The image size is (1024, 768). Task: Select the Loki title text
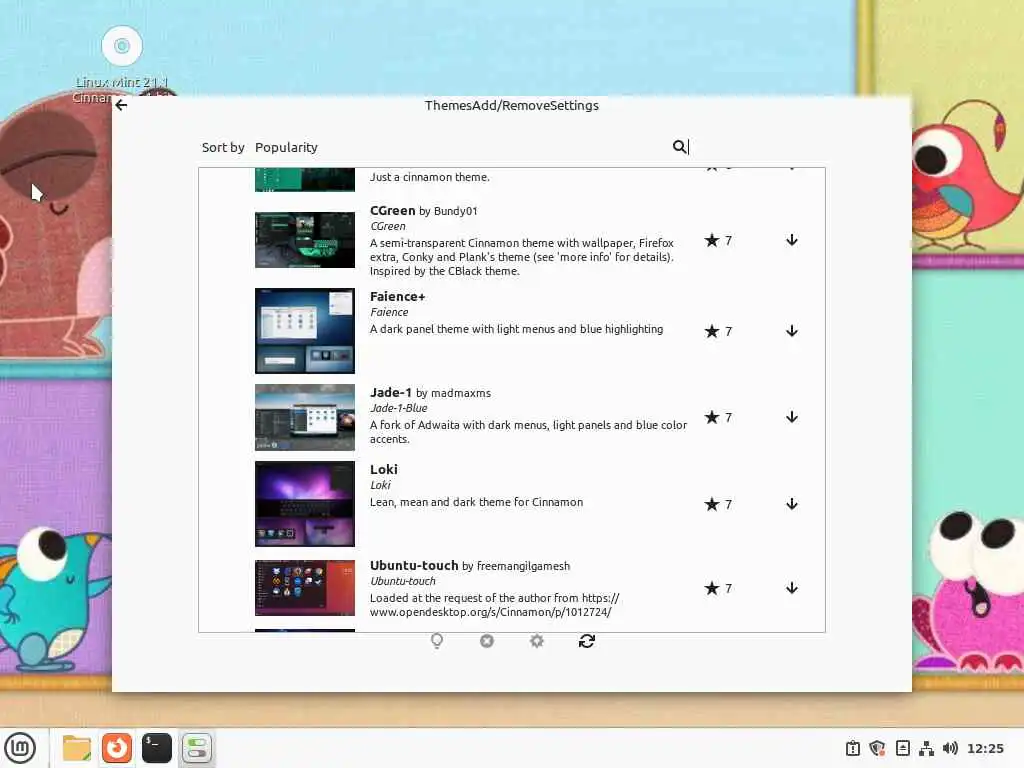tap(384, 470)
